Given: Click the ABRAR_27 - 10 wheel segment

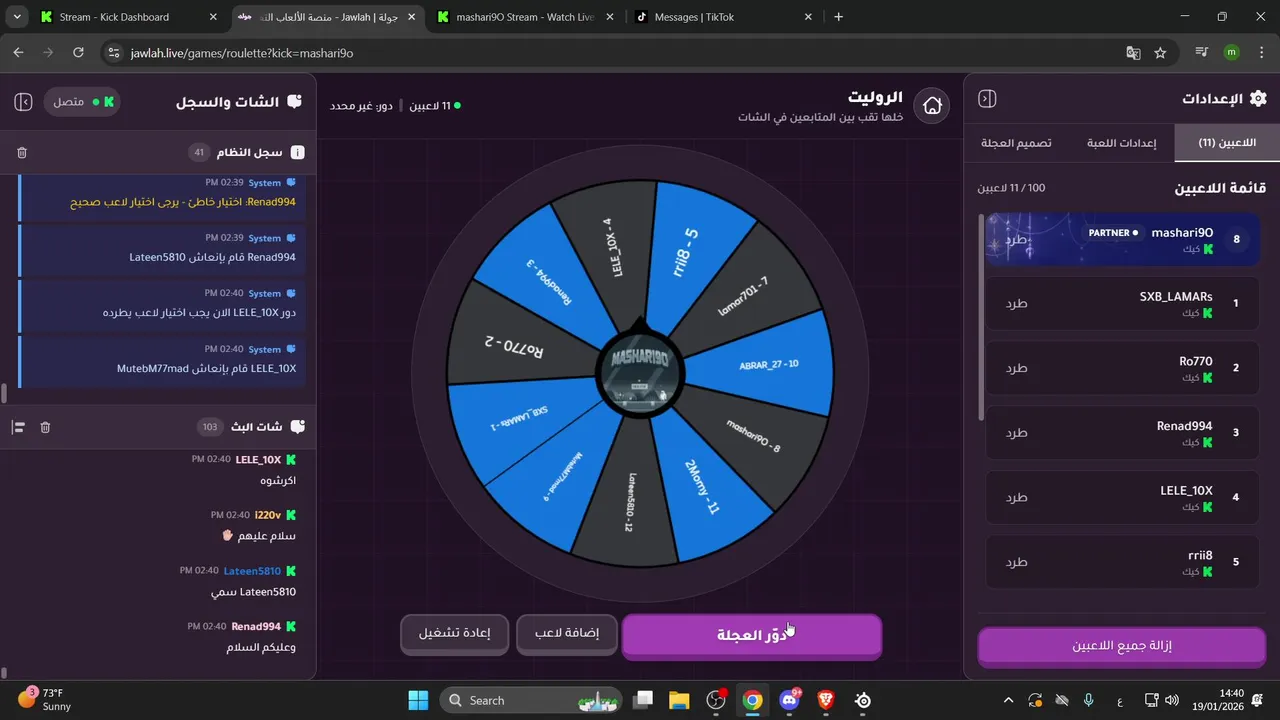Looking at the screenshot, I should 768,365.
